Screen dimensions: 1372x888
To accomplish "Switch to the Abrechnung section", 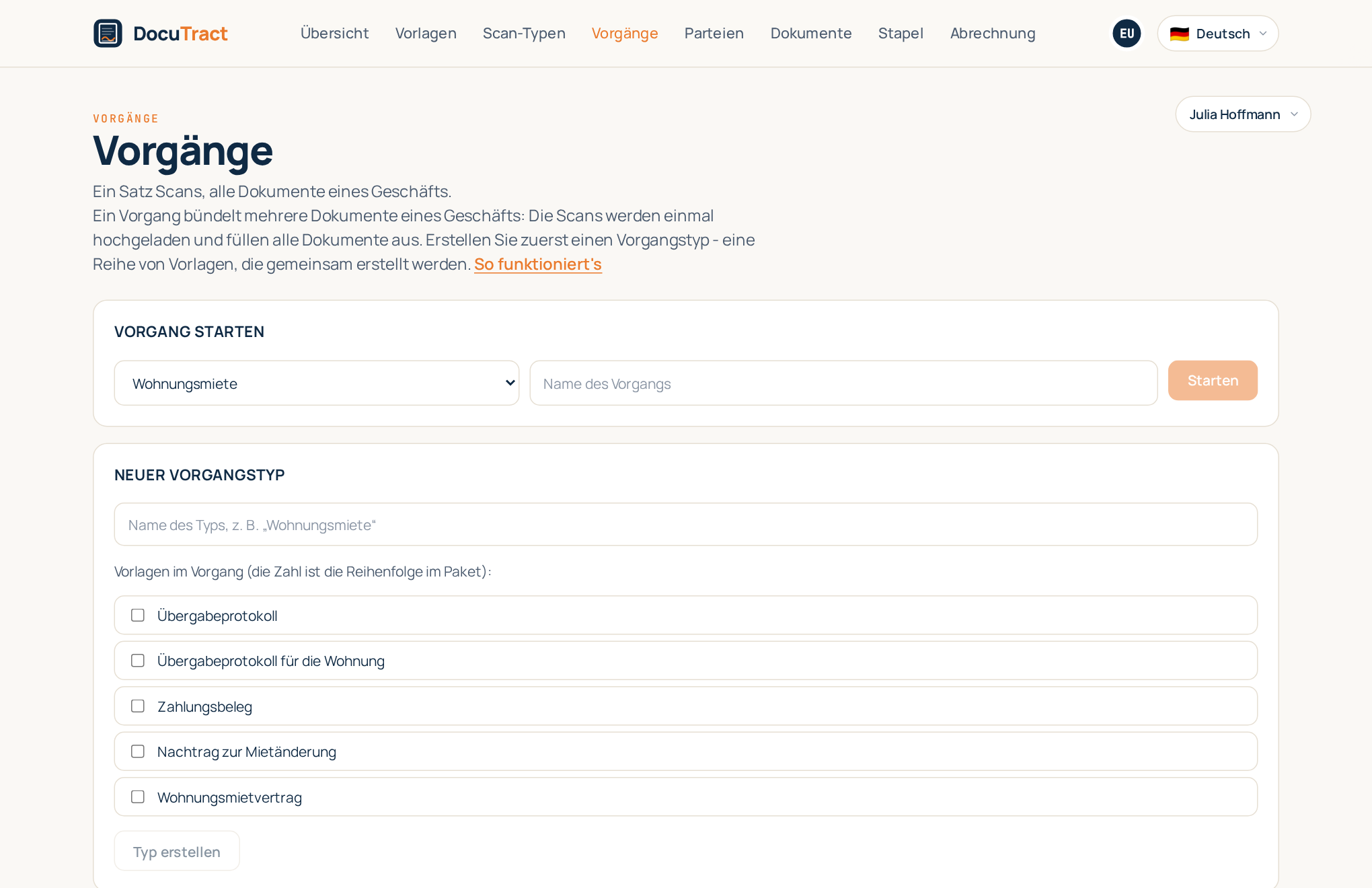I will tap(993, 34).
